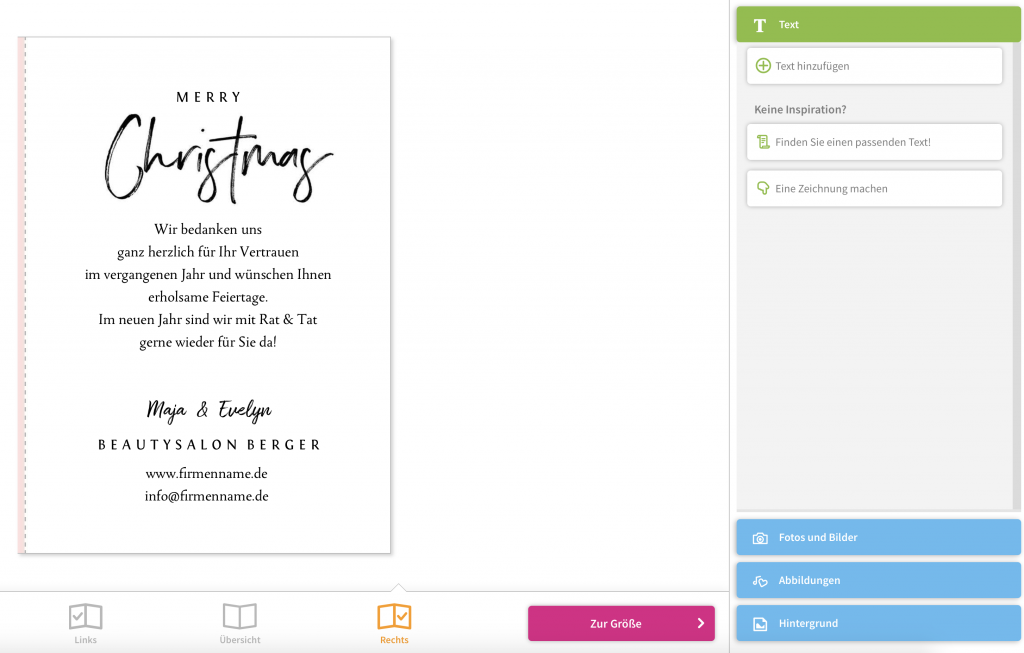Viewport: 1024px width, 653px height.
Task: Select the Christmas script headline on the card
Action: [x=219, y=159]
